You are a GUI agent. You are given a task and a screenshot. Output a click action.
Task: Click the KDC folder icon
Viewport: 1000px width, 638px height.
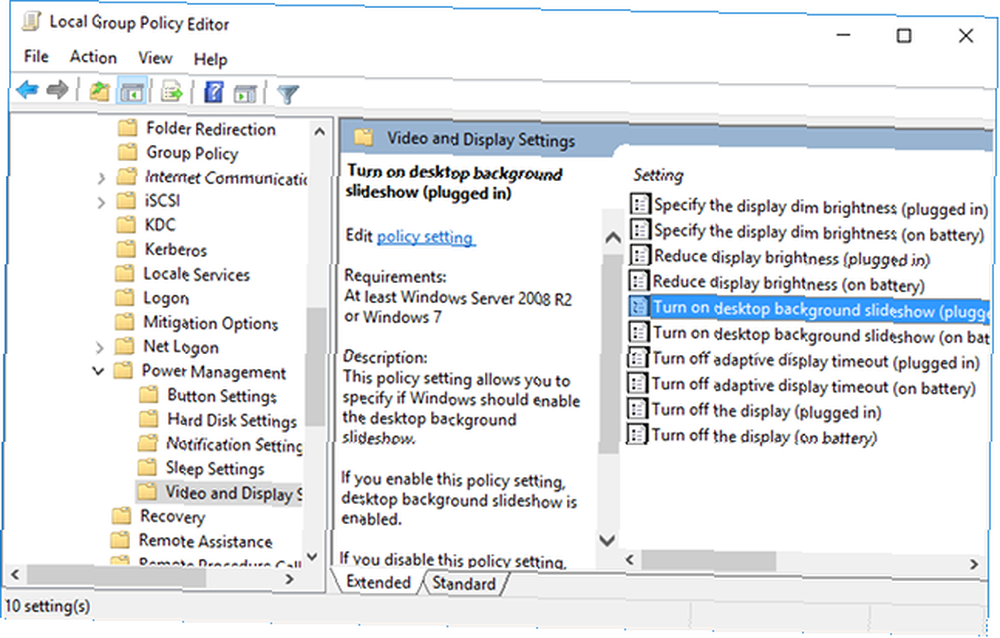pyautogui.click(x=126, y=225)
